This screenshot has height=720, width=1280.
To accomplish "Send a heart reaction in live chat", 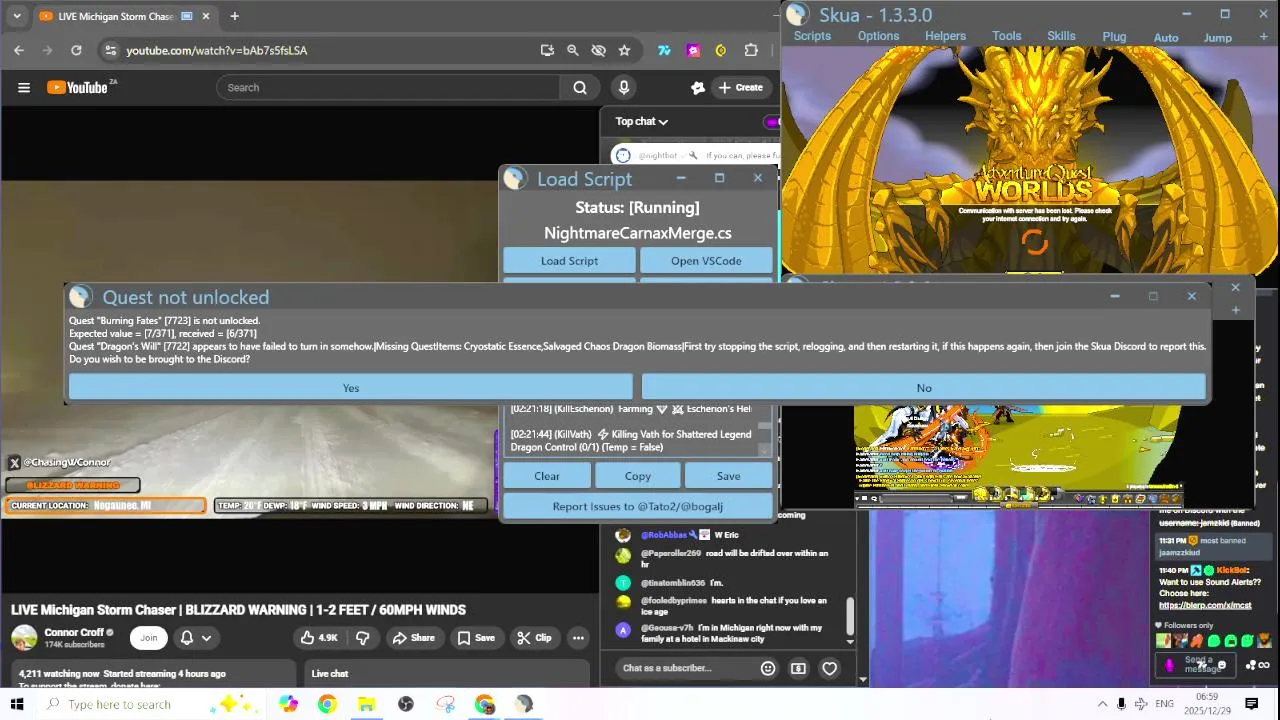I will point(829,668).
